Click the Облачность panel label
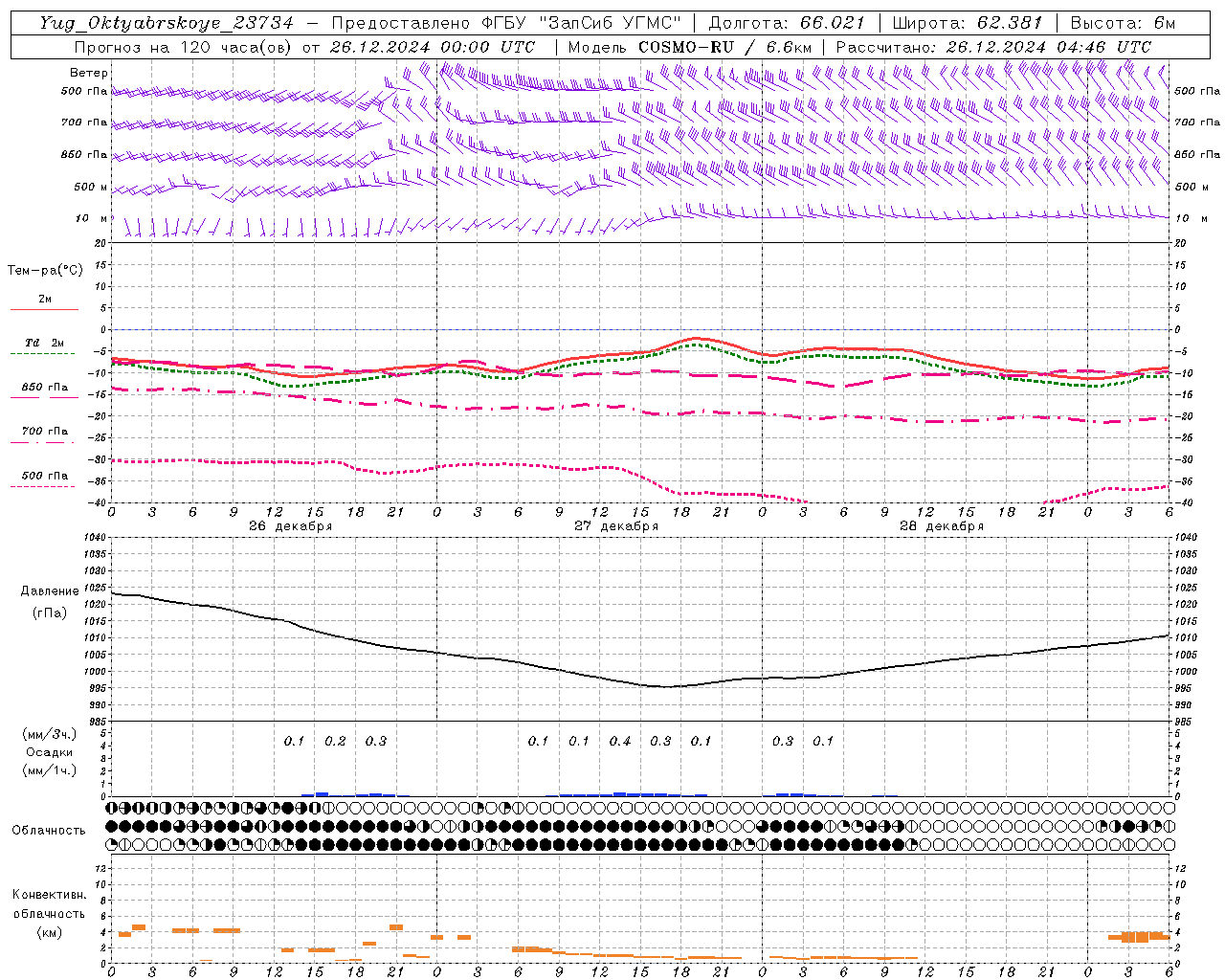The image size is (1225, 980). pyautogui.click(x=49, y=831)
